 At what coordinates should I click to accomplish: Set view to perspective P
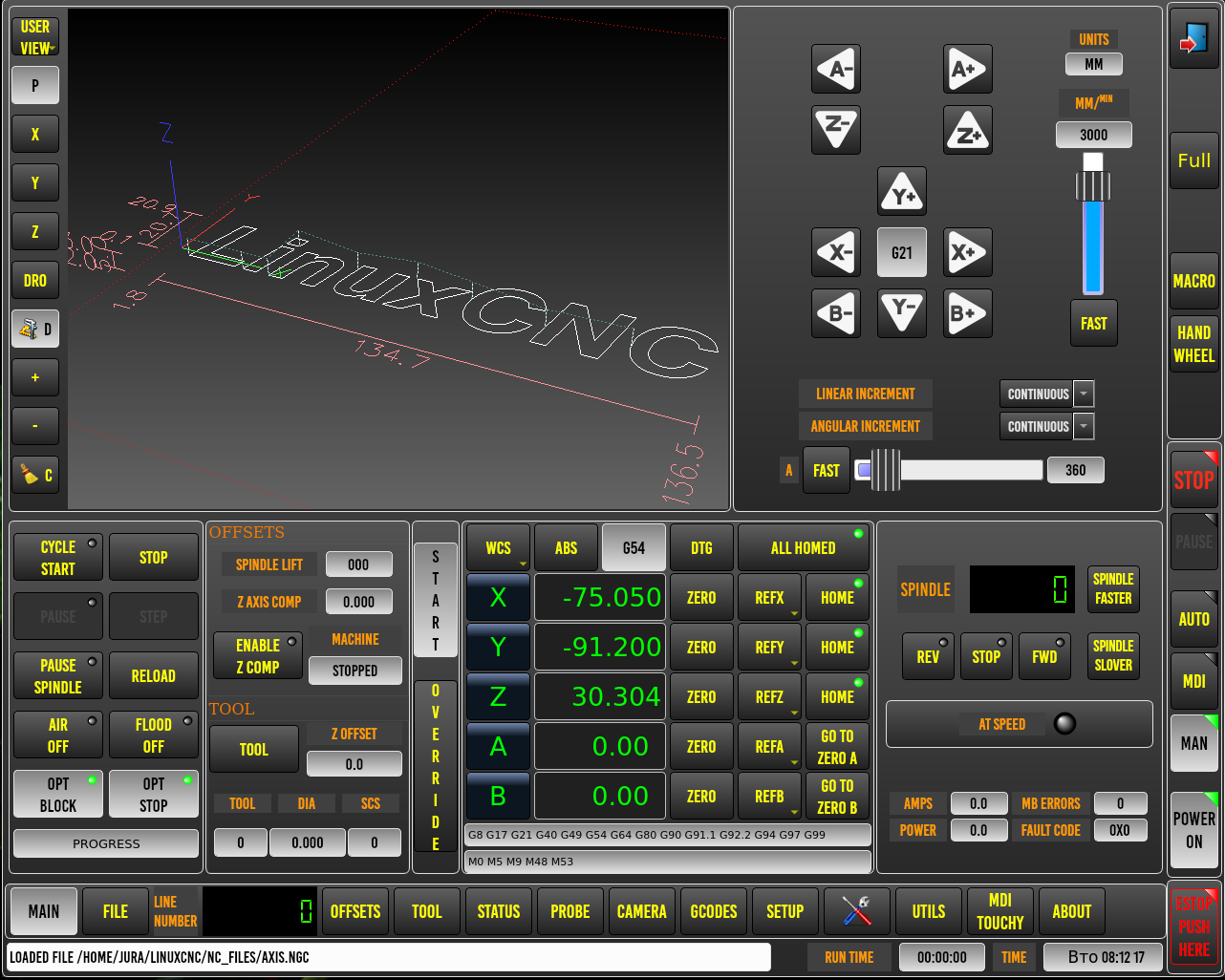click(35, 86)
